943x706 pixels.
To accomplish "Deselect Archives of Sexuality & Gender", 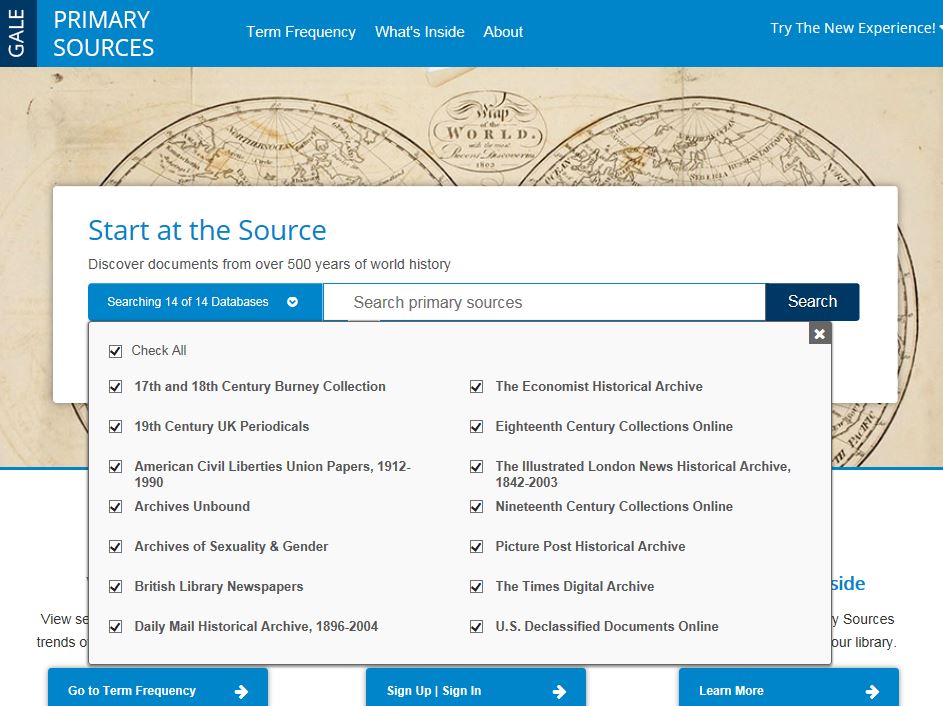I will click(x=116, y=547).
